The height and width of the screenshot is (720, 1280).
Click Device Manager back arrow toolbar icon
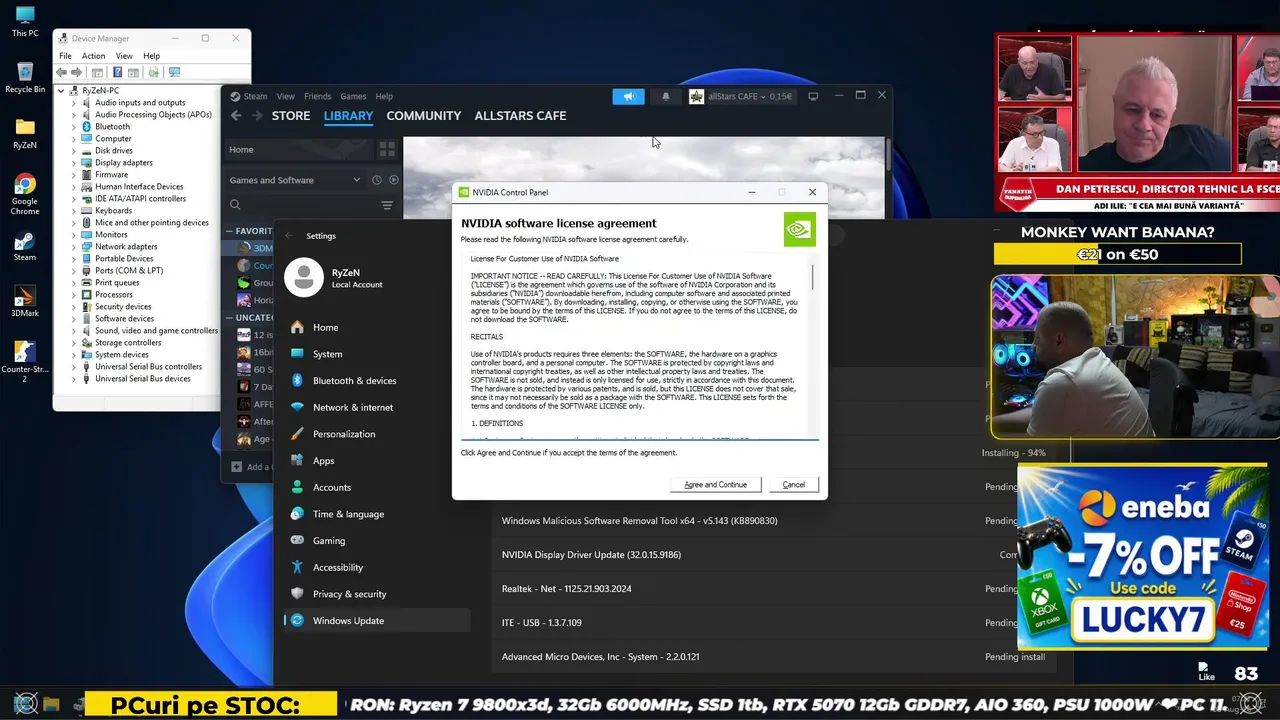[62, 72]
